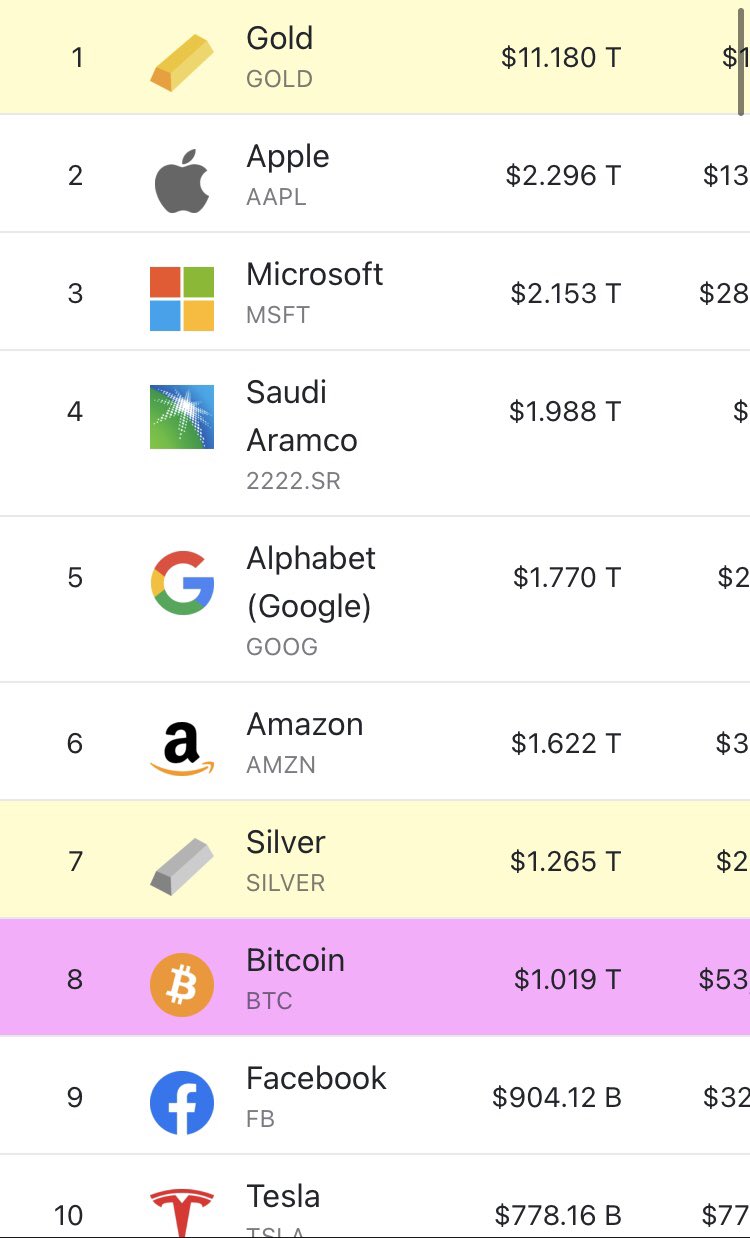Viewport: 750px width, 1238px height.
Task: Click the Amazon smile logo
Action: (182, 749)
